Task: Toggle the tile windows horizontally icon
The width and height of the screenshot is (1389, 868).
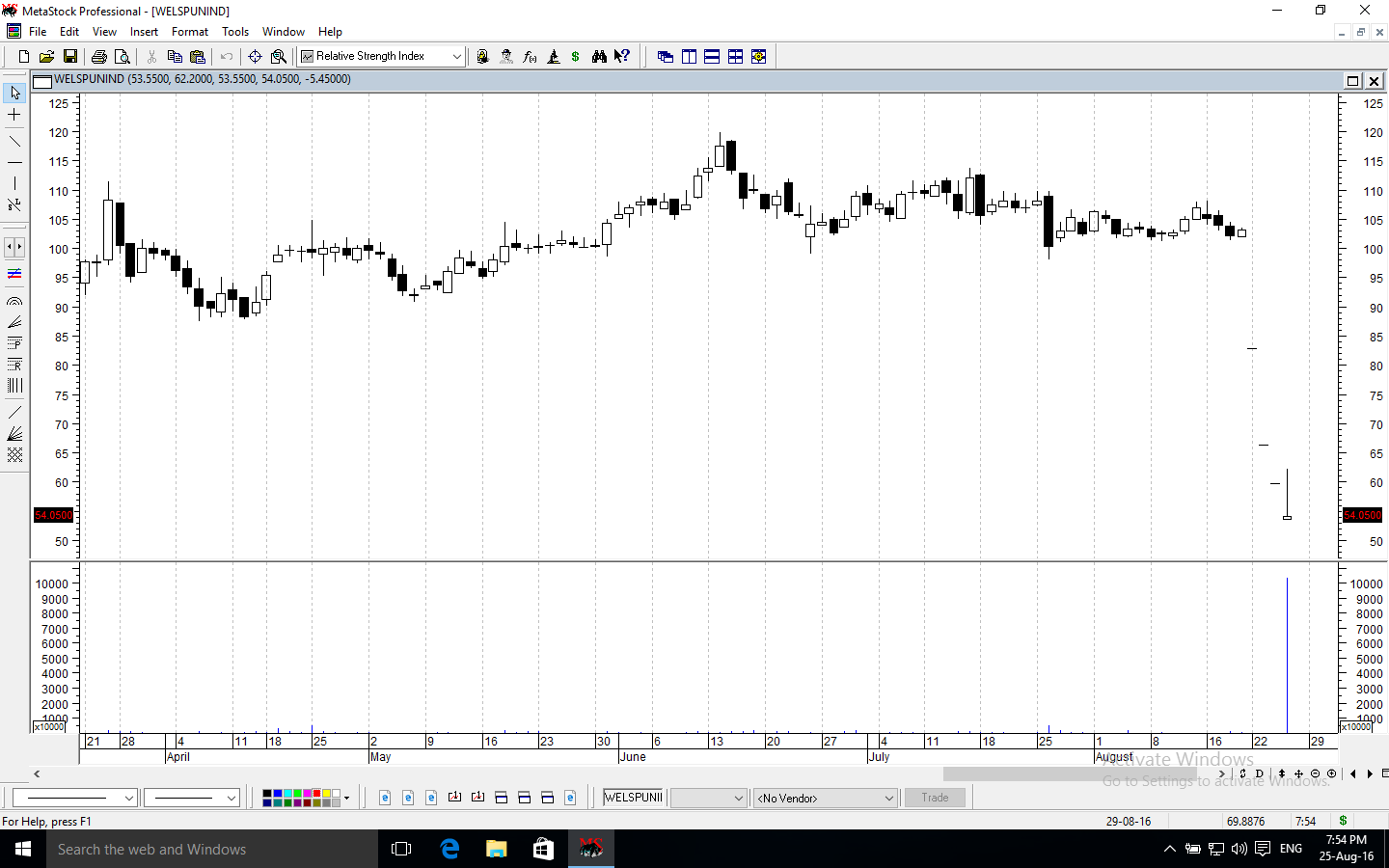Action: point(712,57)
